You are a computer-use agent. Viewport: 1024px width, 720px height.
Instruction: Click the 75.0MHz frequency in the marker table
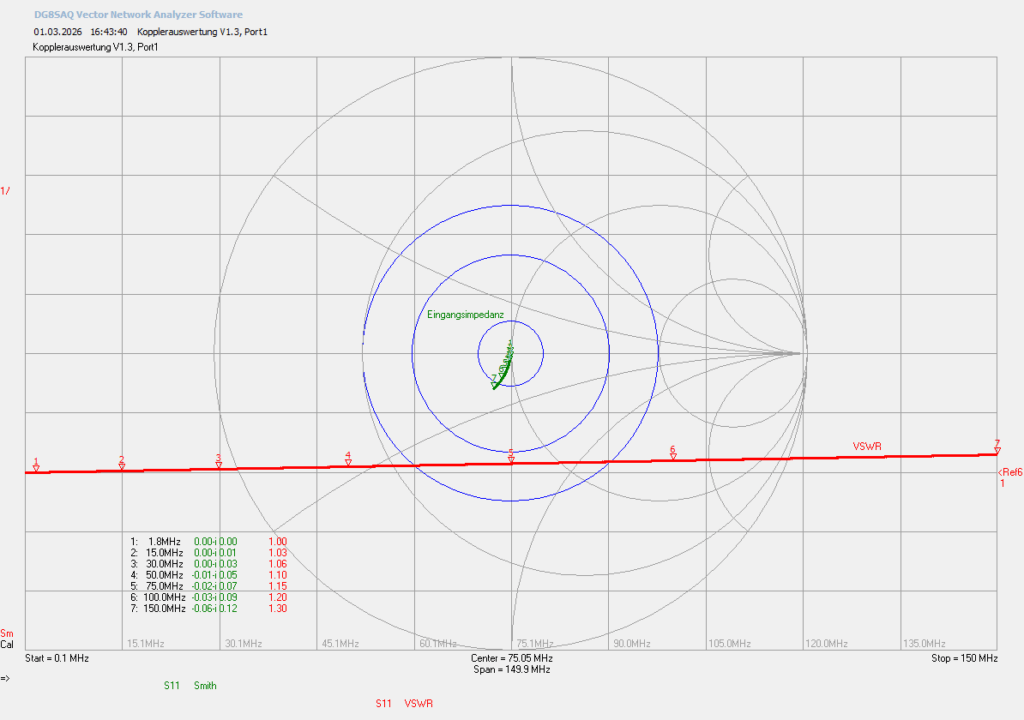coord(165,586)
